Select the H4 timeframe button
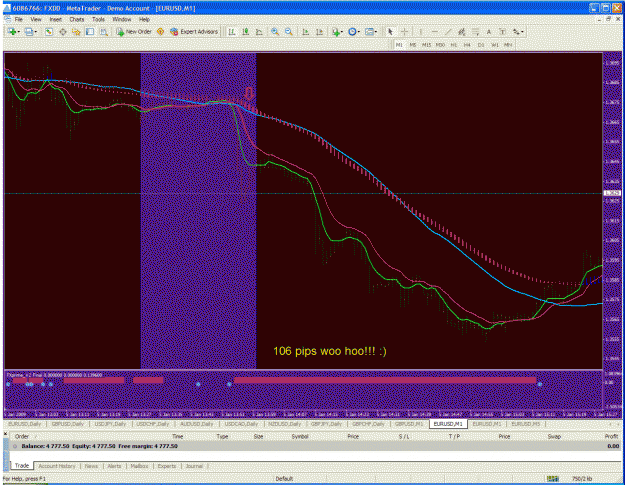Image resolution: width=625 pixels, height=485 pixels. [x=467, y=45]
